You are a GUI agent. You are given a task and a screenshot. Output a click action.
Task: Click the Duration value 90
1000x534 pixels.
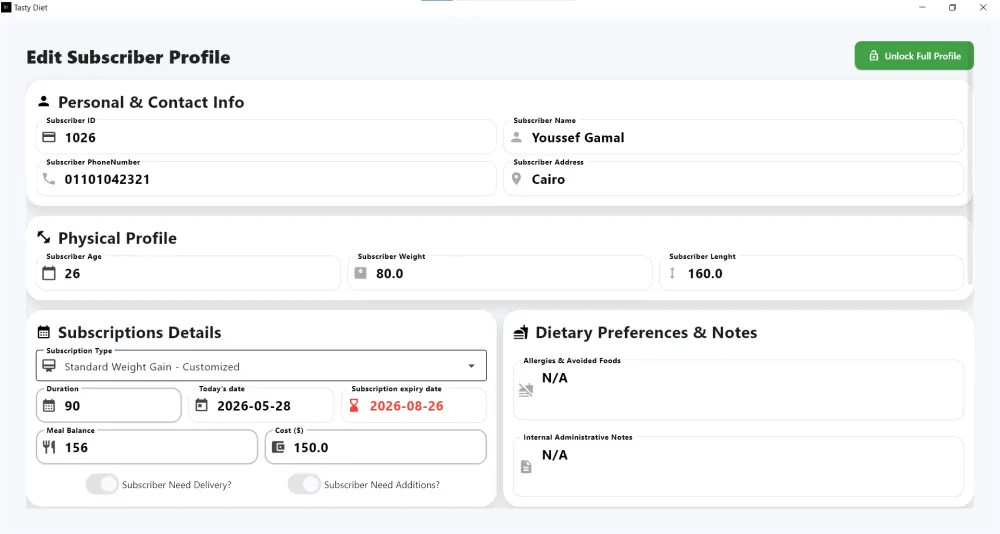(x=72, y=406)
